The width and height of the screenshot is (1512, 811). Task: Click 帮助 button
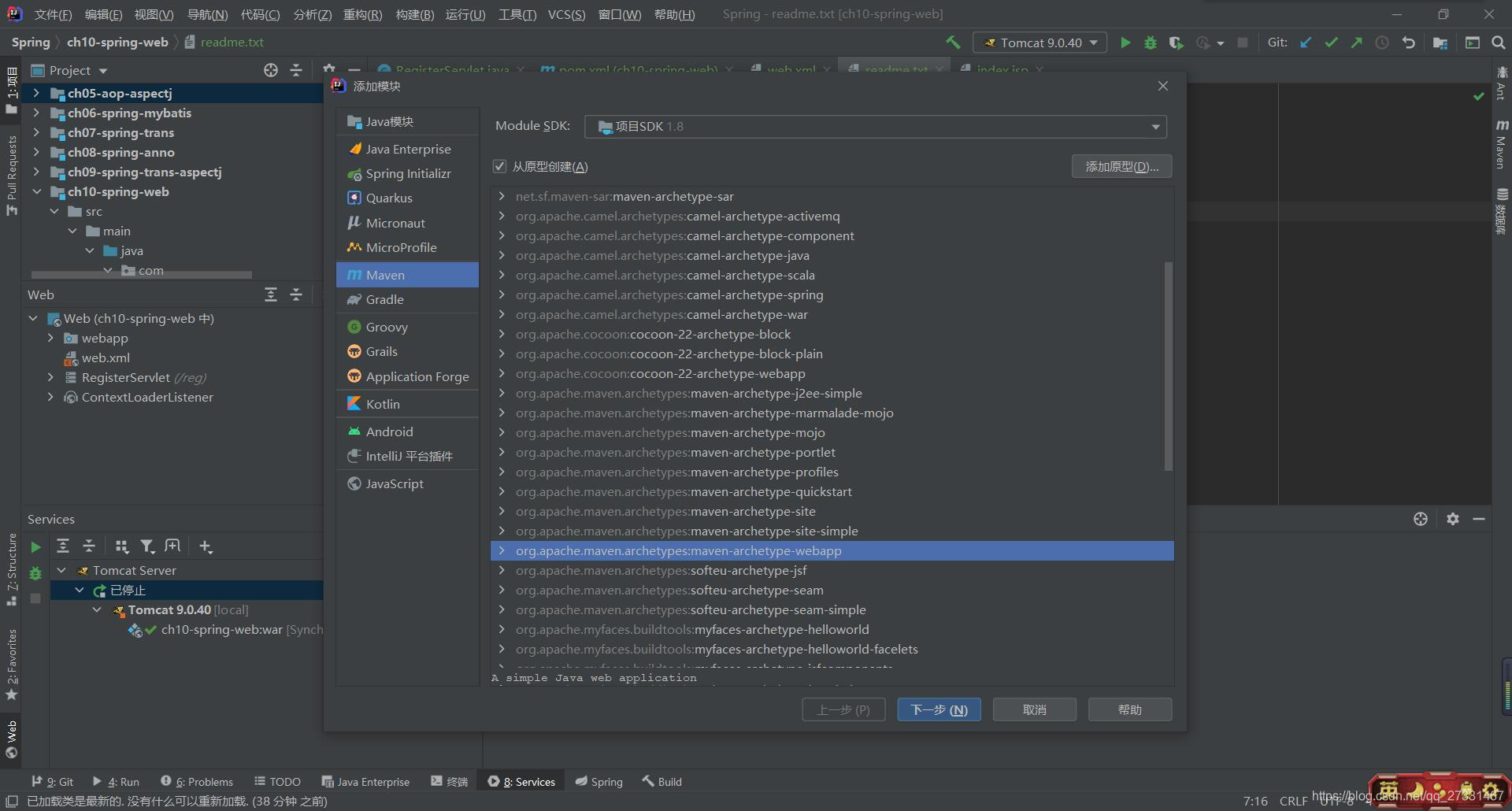pos(1130,709)
